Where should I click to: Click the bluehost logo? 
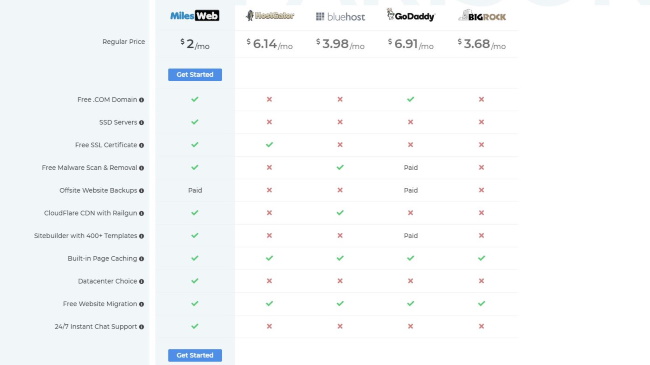coord(340,17)
